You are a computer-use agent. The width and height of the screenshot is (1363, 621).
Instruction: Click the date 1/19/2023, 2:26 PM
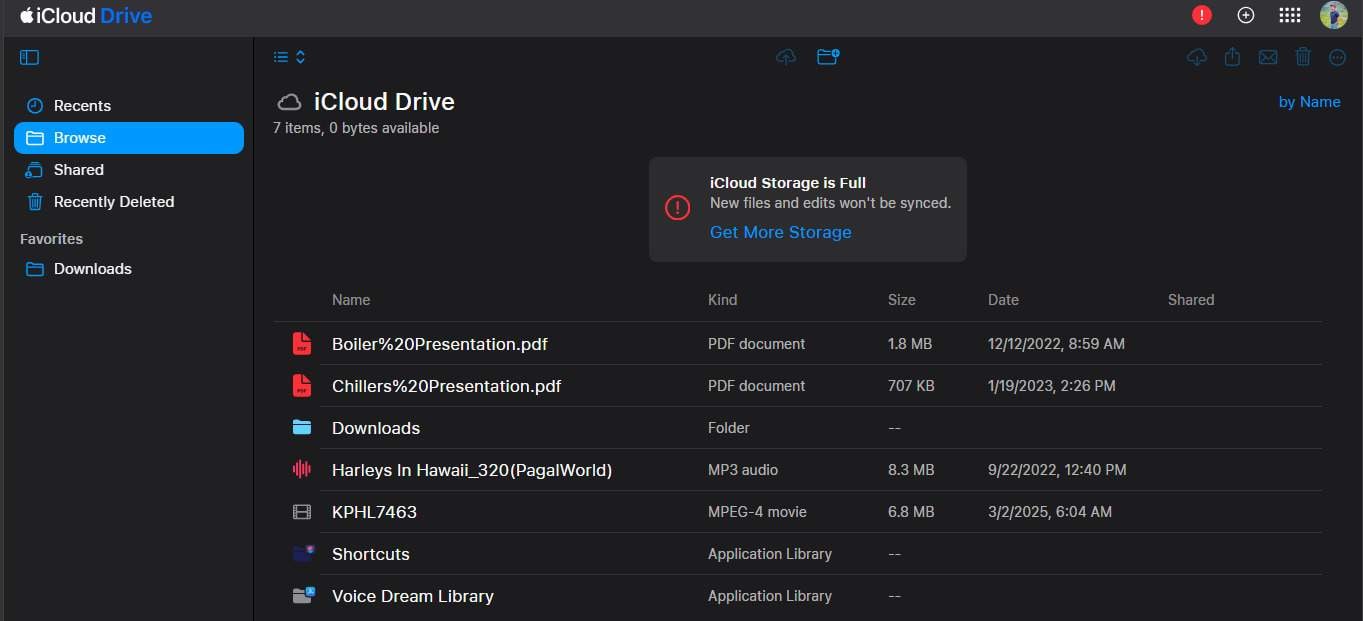[x=1052, y=386]
